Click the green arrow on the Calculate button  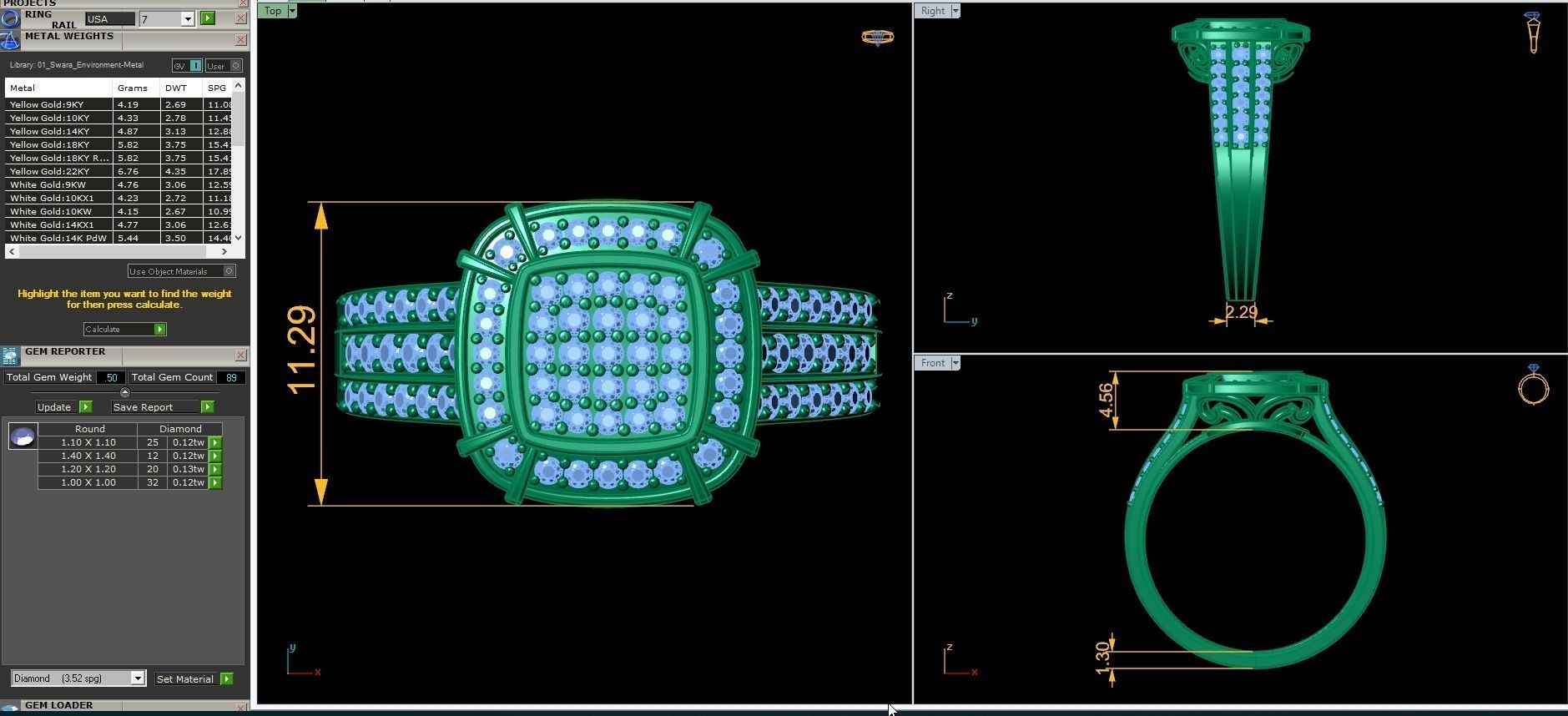[159, 330]
